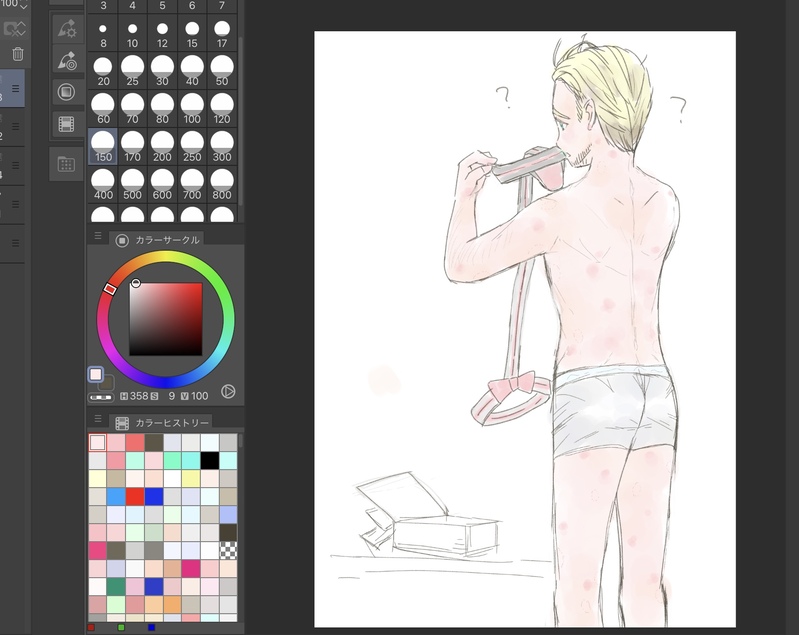Pick the black swatch in the color history
Image resolution: width=799 pixels, height=635 pixels.
pyautogui.click(x=209, y=460)
